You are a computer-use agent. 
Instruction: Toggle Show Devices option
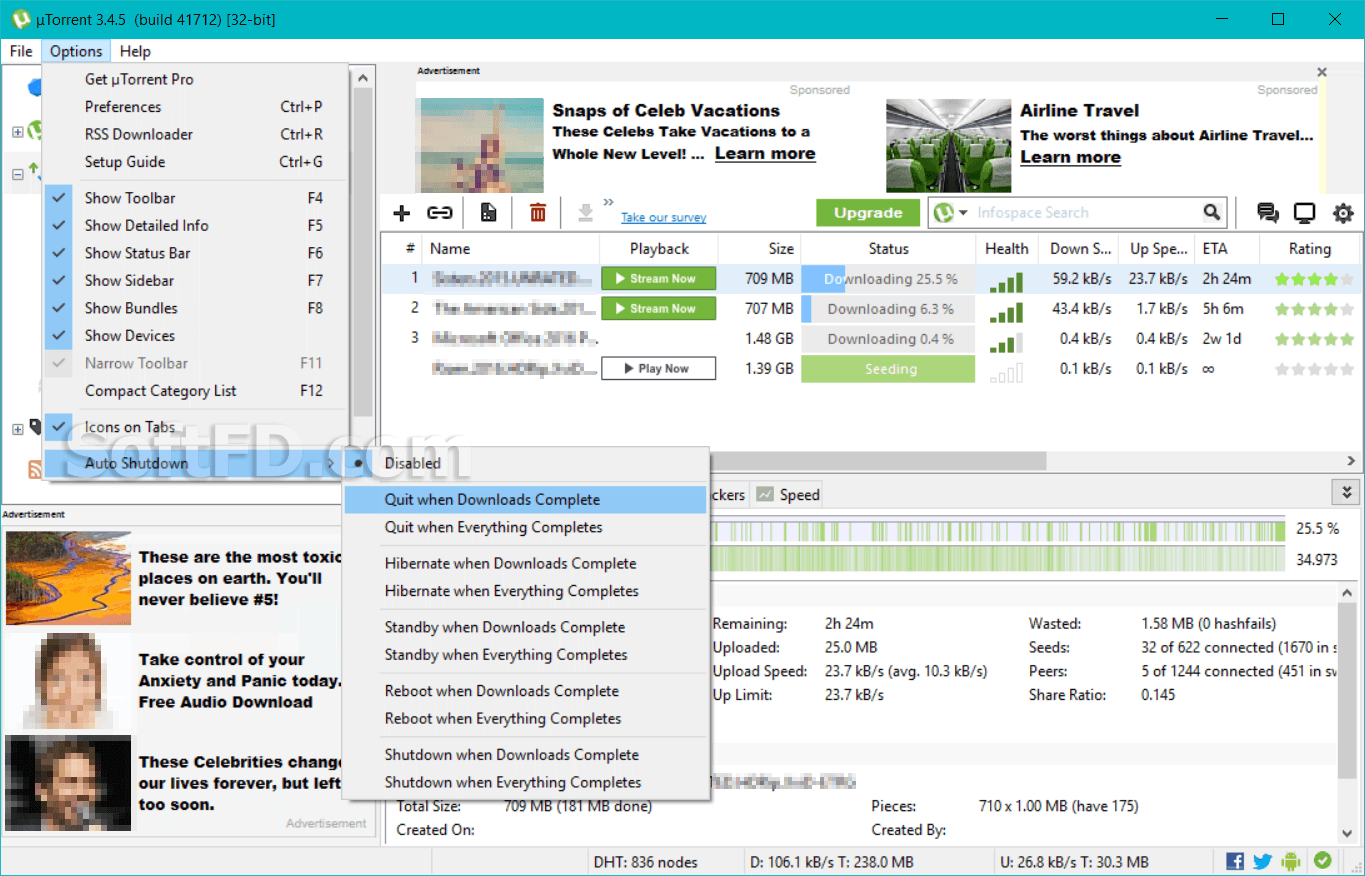pyautogui.click(x=195, y=336)
